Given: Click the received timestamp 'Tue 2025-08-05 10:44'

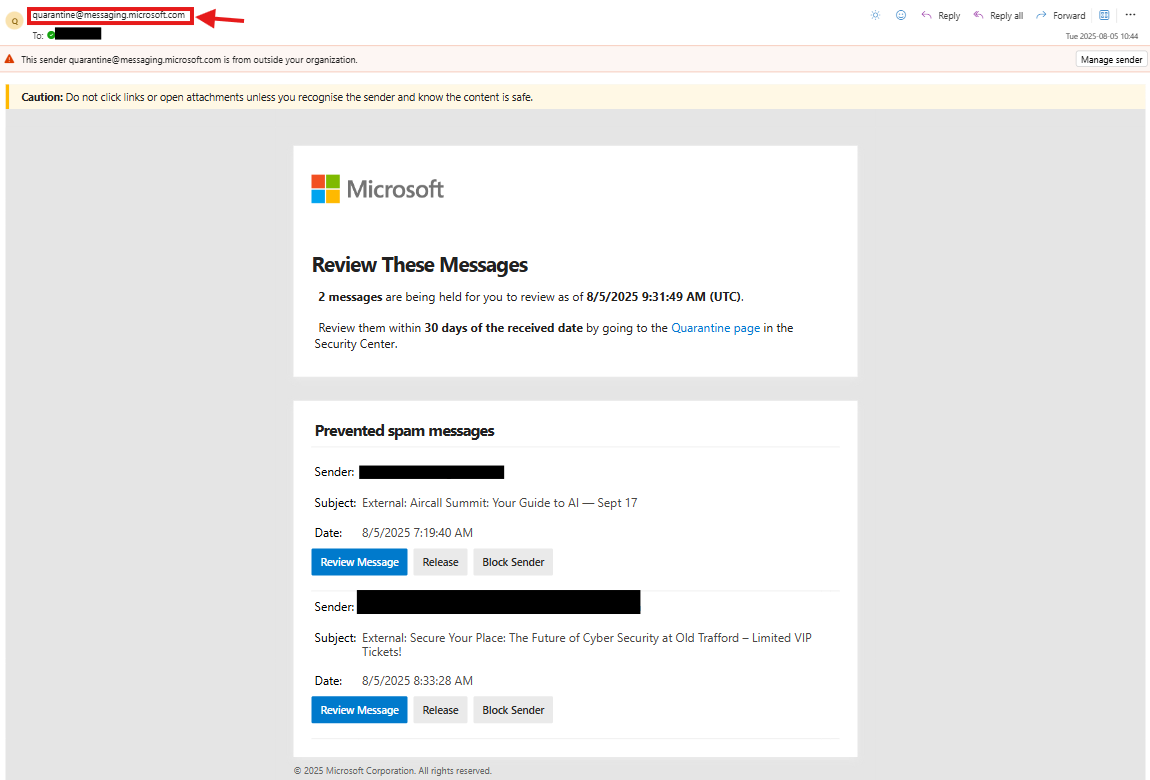Looking at the screenshot, I should click(1102, 36).
